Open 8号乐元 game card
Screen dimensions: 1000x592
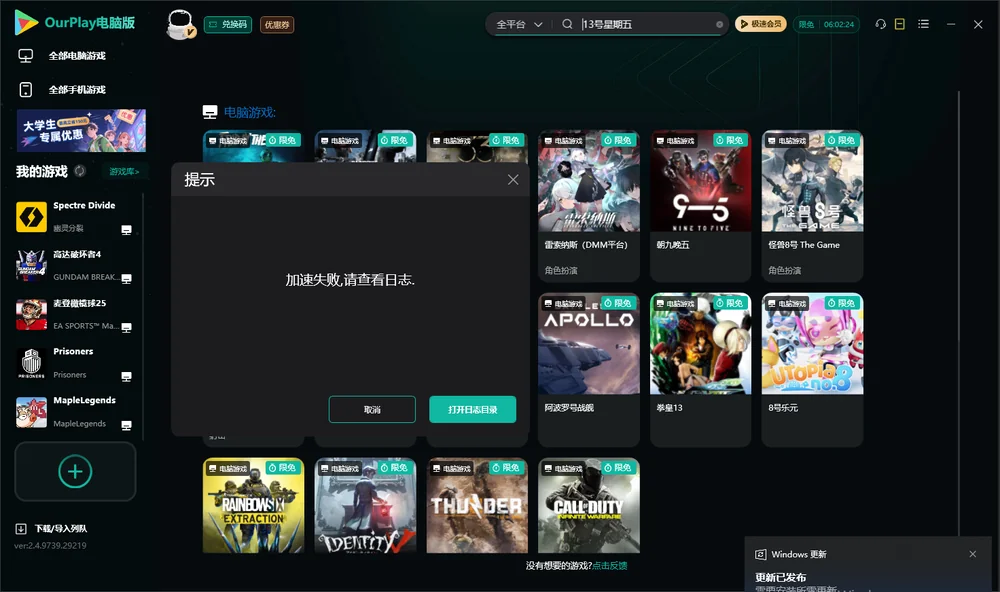click(x=812, y=369)
